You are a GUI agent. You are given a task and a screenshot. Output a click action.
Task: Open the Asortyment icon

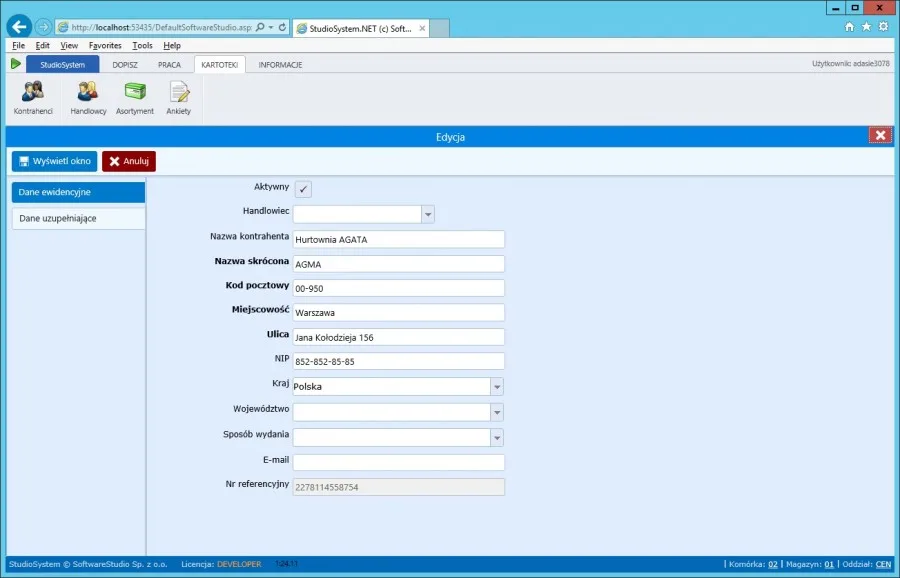pyautogui.click(x=135, y=98)
